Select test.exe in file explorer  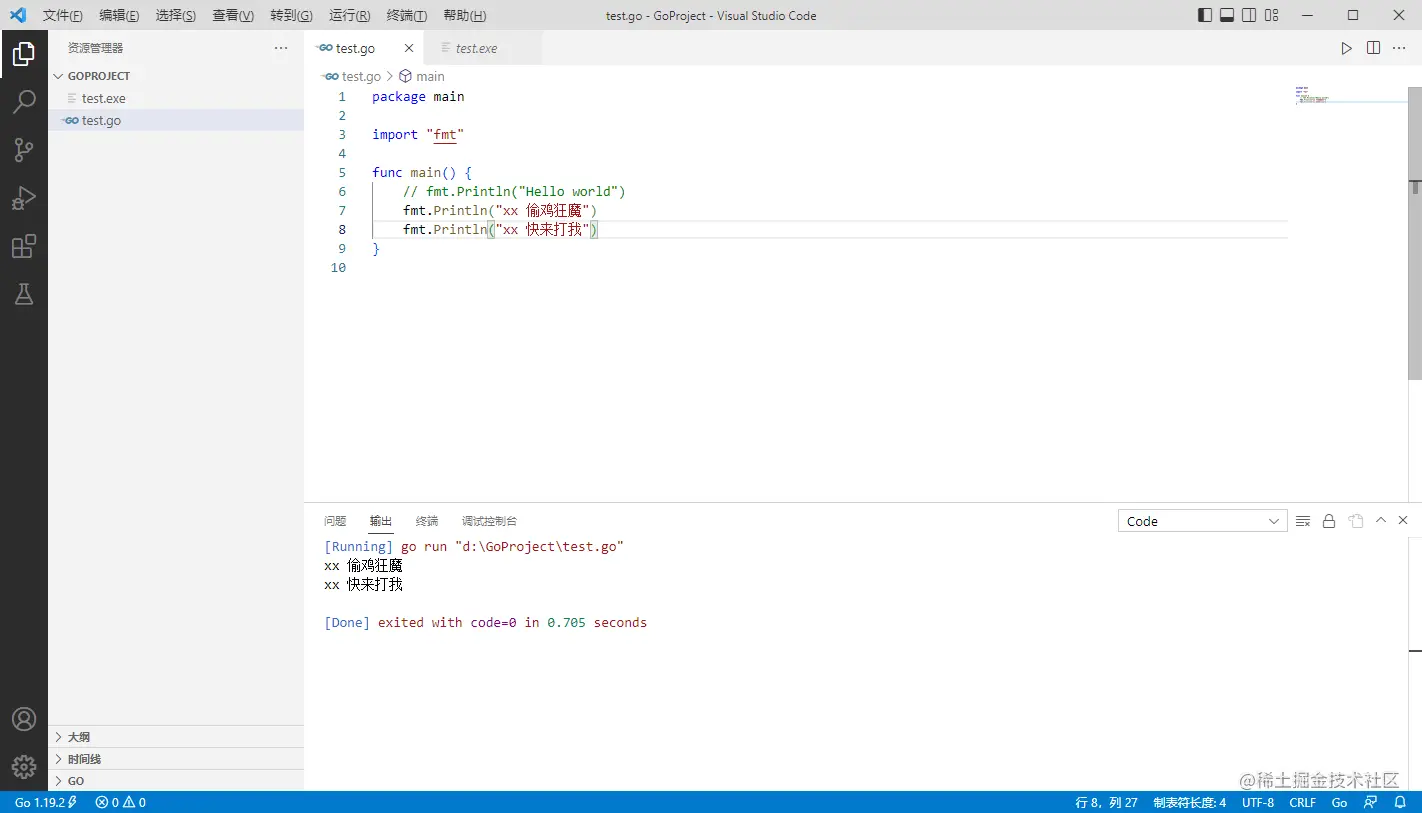click(176, 98)
